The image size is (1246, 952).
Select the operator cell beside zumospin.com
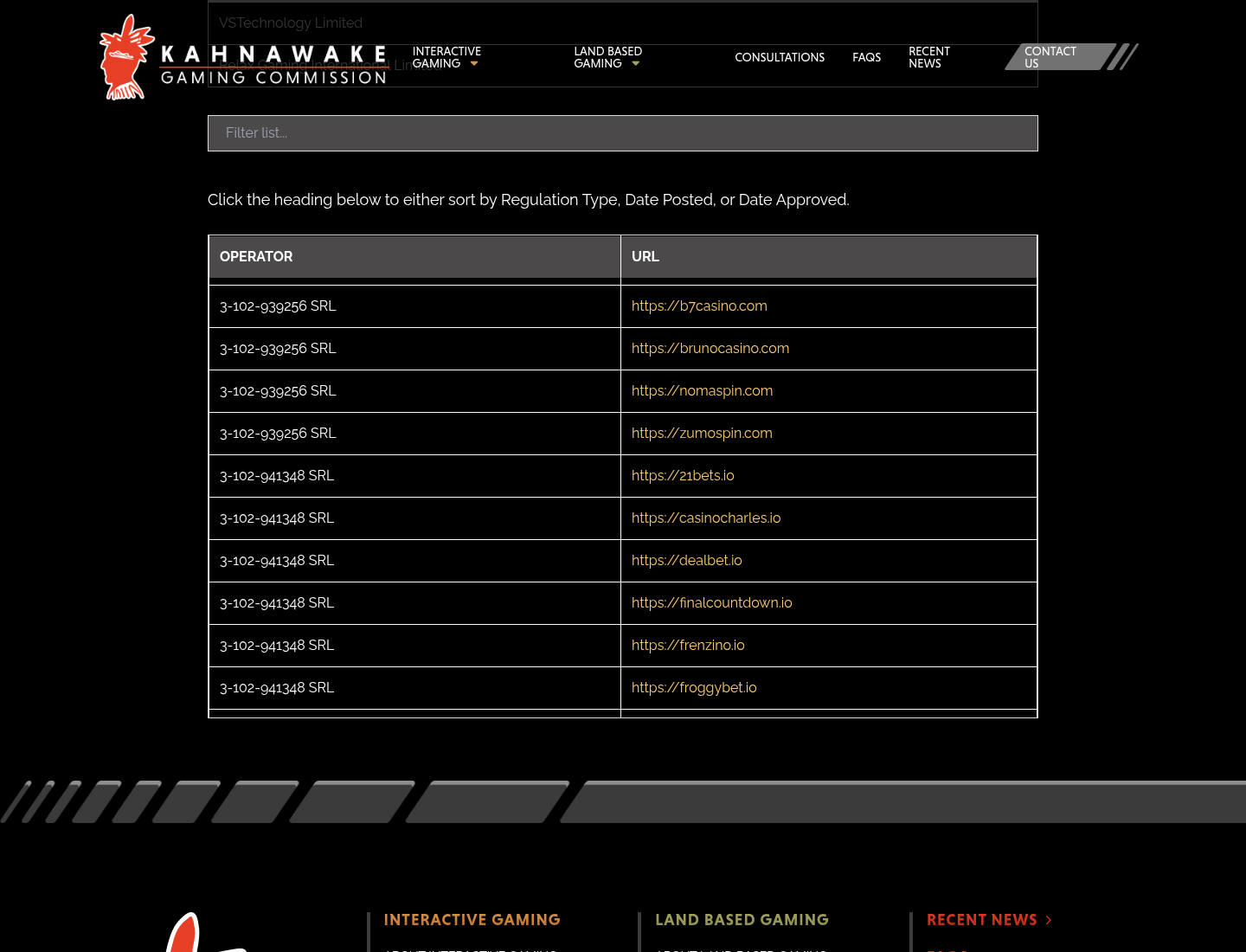(414, 434)
